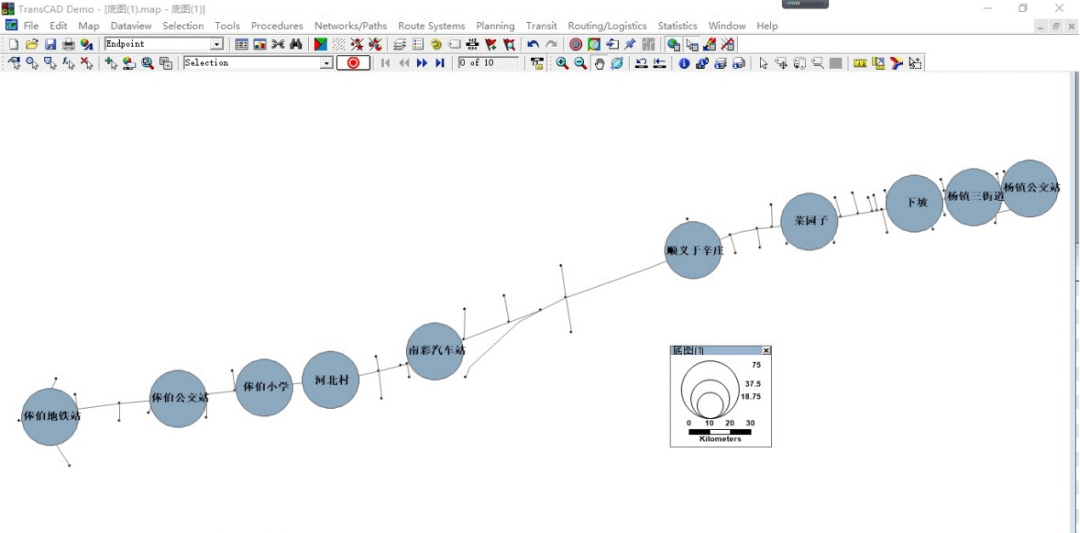Click the Print icon in toolbar
The width and height of the screenshot is (1080, 533).
68,44
